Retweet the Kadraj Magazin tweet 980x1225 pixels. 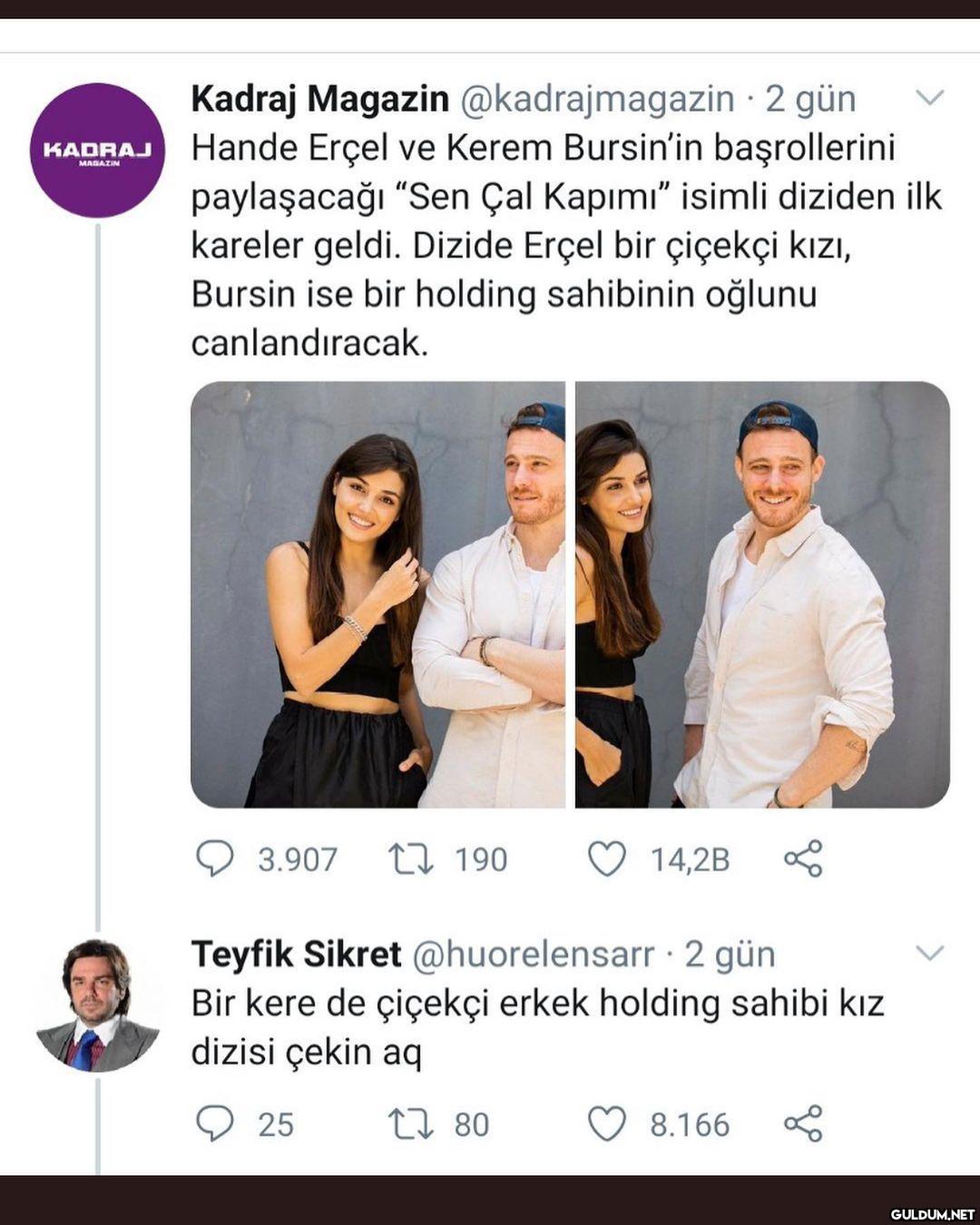coord(411,858)
